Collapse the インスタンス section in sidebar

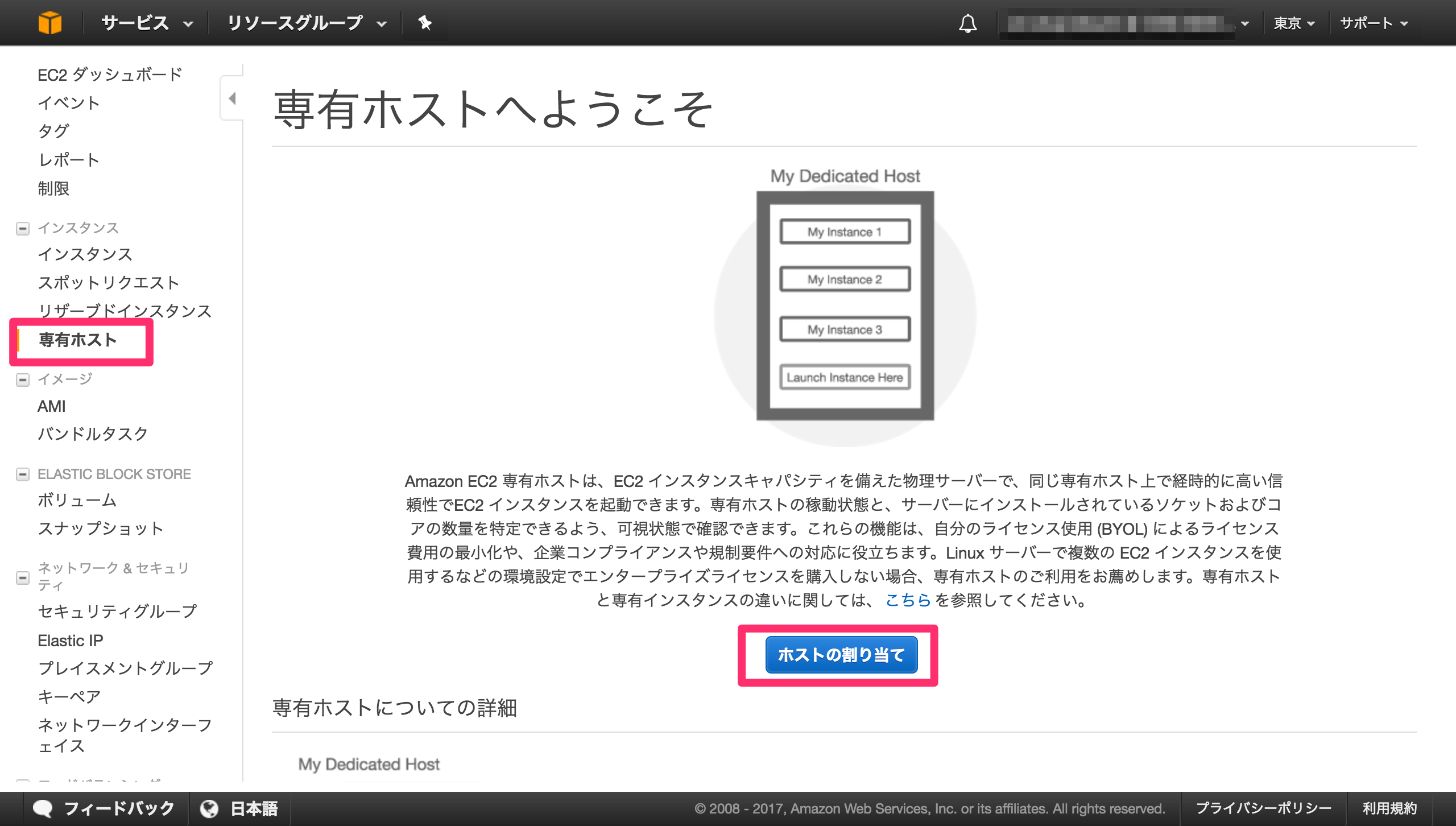point(22,228)
